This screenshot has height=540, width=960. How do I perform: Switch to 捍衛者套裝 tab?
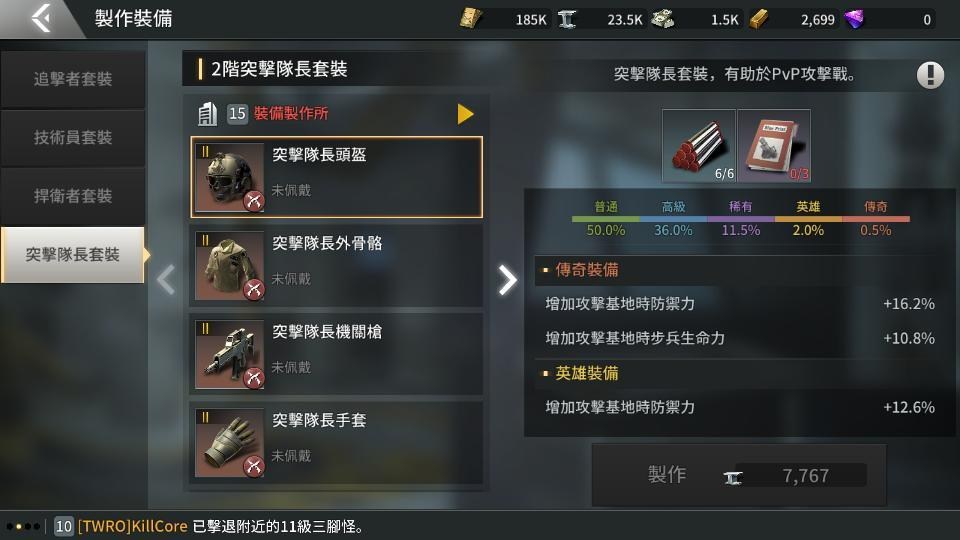[73, 196]
